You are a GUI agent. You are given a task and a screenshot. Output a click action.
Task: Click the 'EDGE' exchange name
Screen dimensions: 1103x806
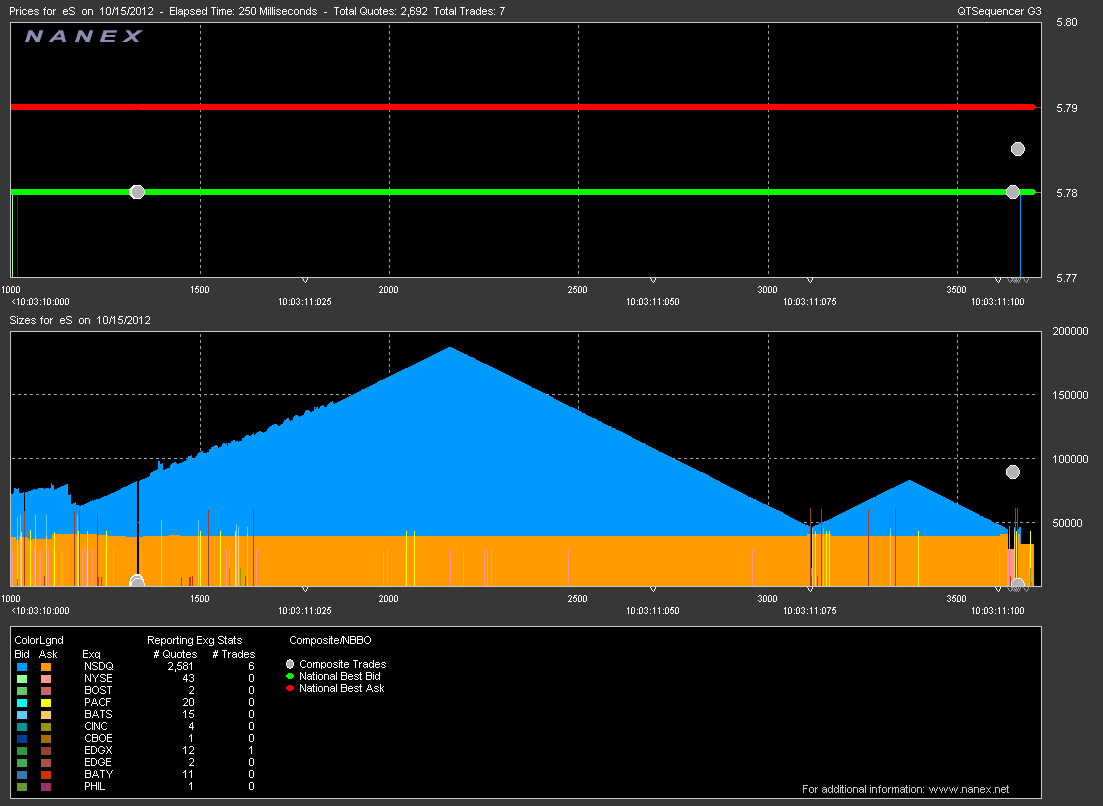98,762
